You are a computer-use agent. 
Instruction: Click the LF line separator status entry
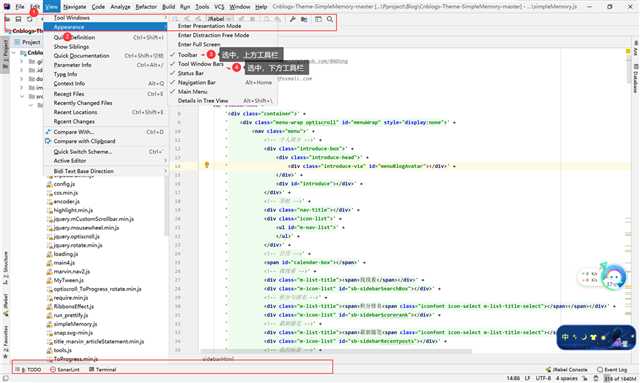pyautogui.click(x=527, y=379)
